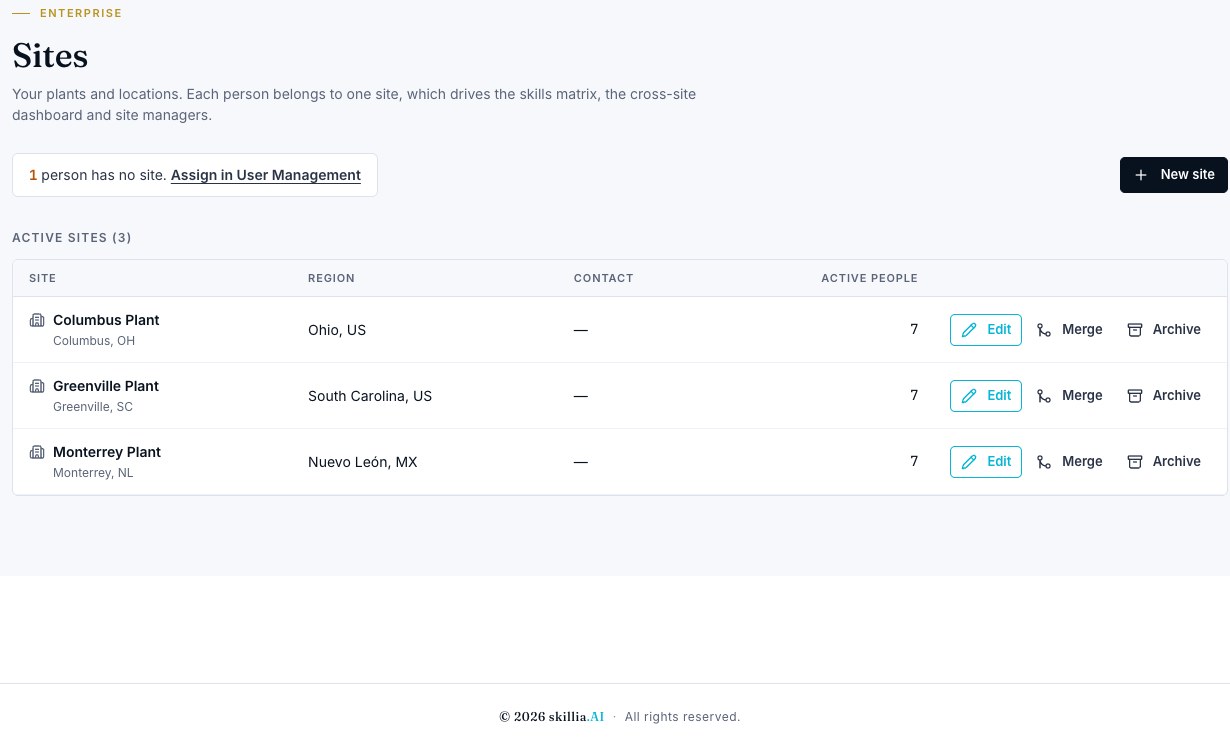Click the South Carolina, US region cell
Viewport: 1230px width, 750px height.
coord(370,396)
